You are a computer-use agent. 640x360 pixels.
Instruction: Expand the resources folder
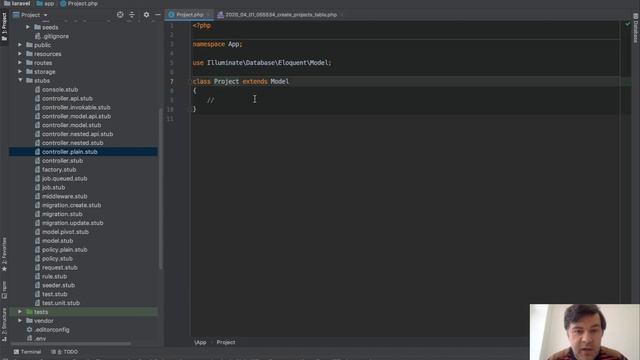point(20,54)
